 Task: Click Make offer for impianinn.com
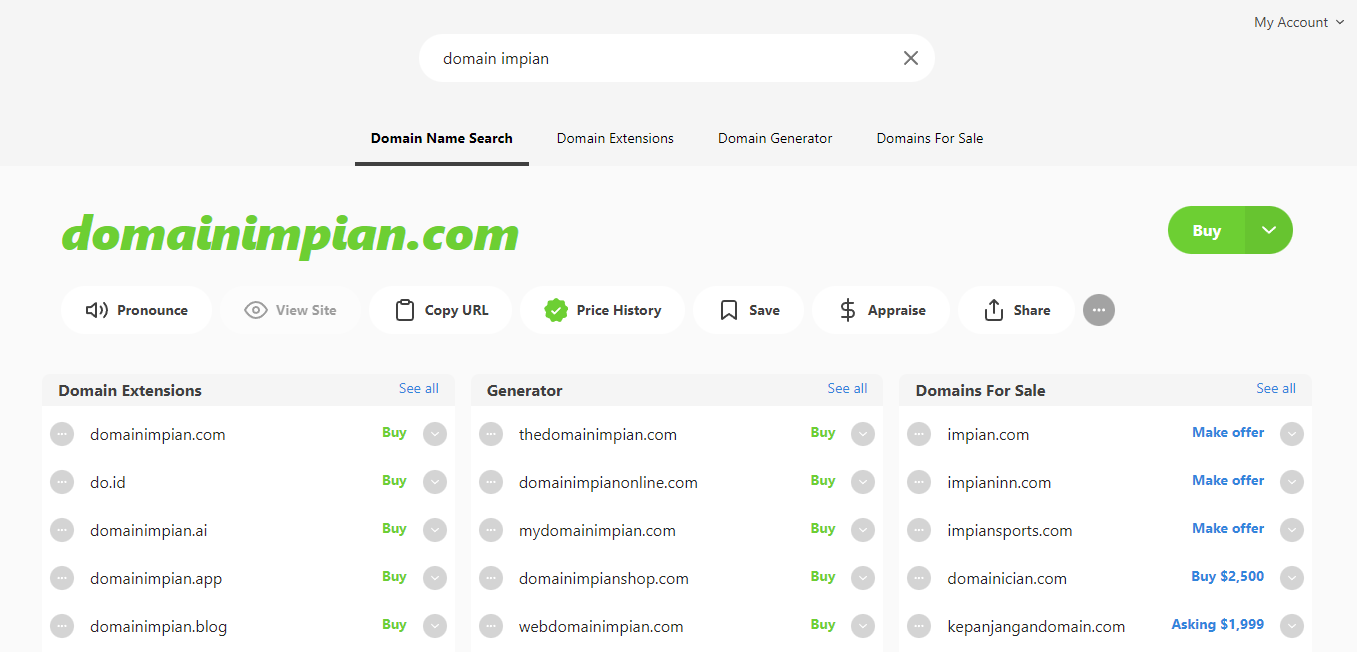tap(1227, 481)
